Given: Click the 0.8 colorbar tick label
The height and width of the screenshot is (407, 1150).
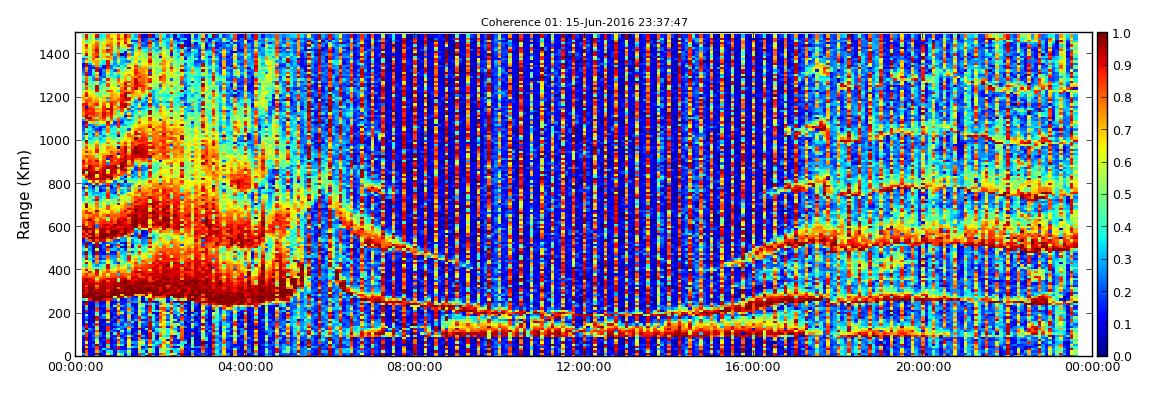Looking at the screenshot, I should pyautogui.click(x=1121, y=98).
